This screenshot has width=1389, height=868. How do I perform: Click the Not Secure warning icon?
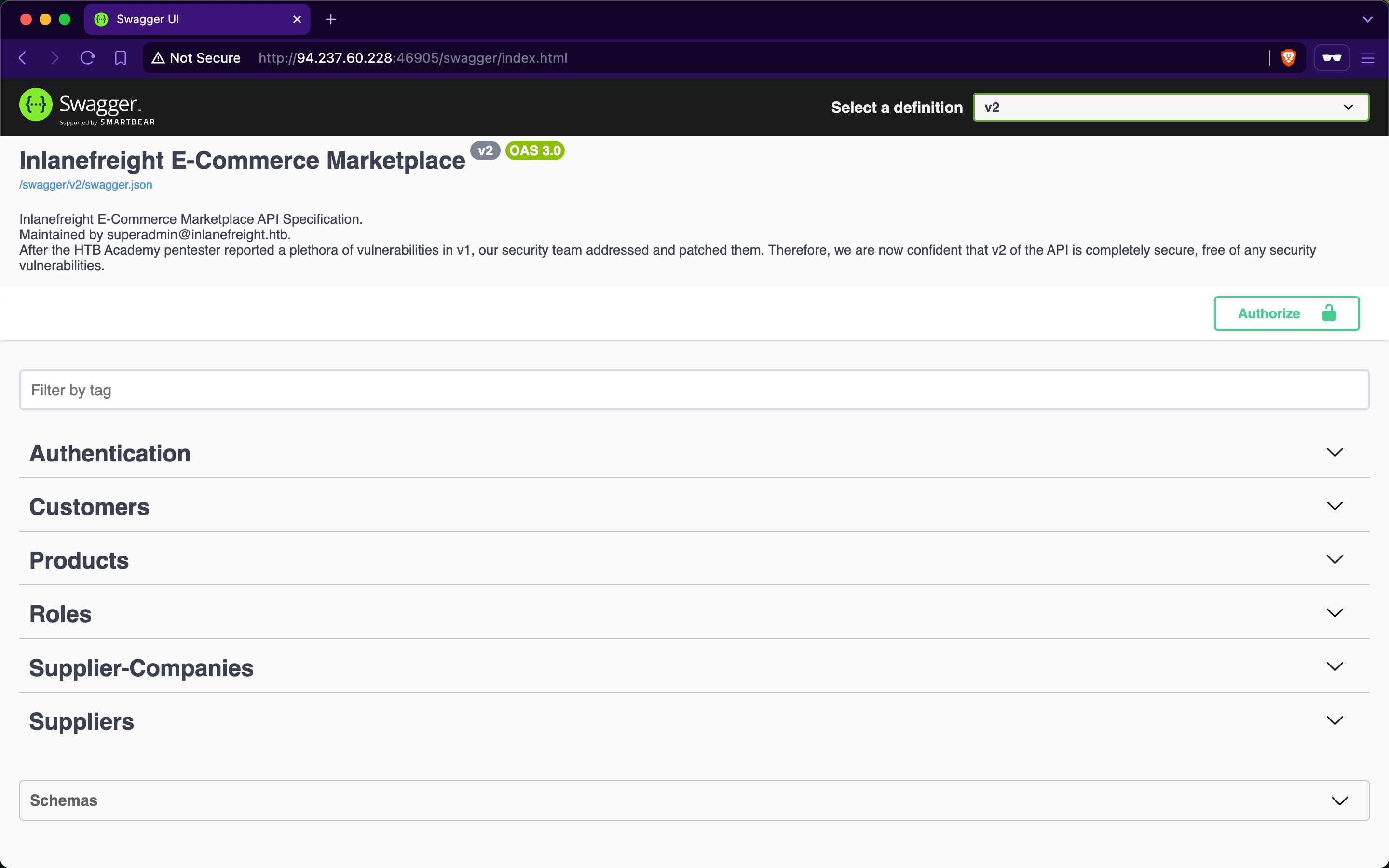pyautogui.click(x=158, y=58)
